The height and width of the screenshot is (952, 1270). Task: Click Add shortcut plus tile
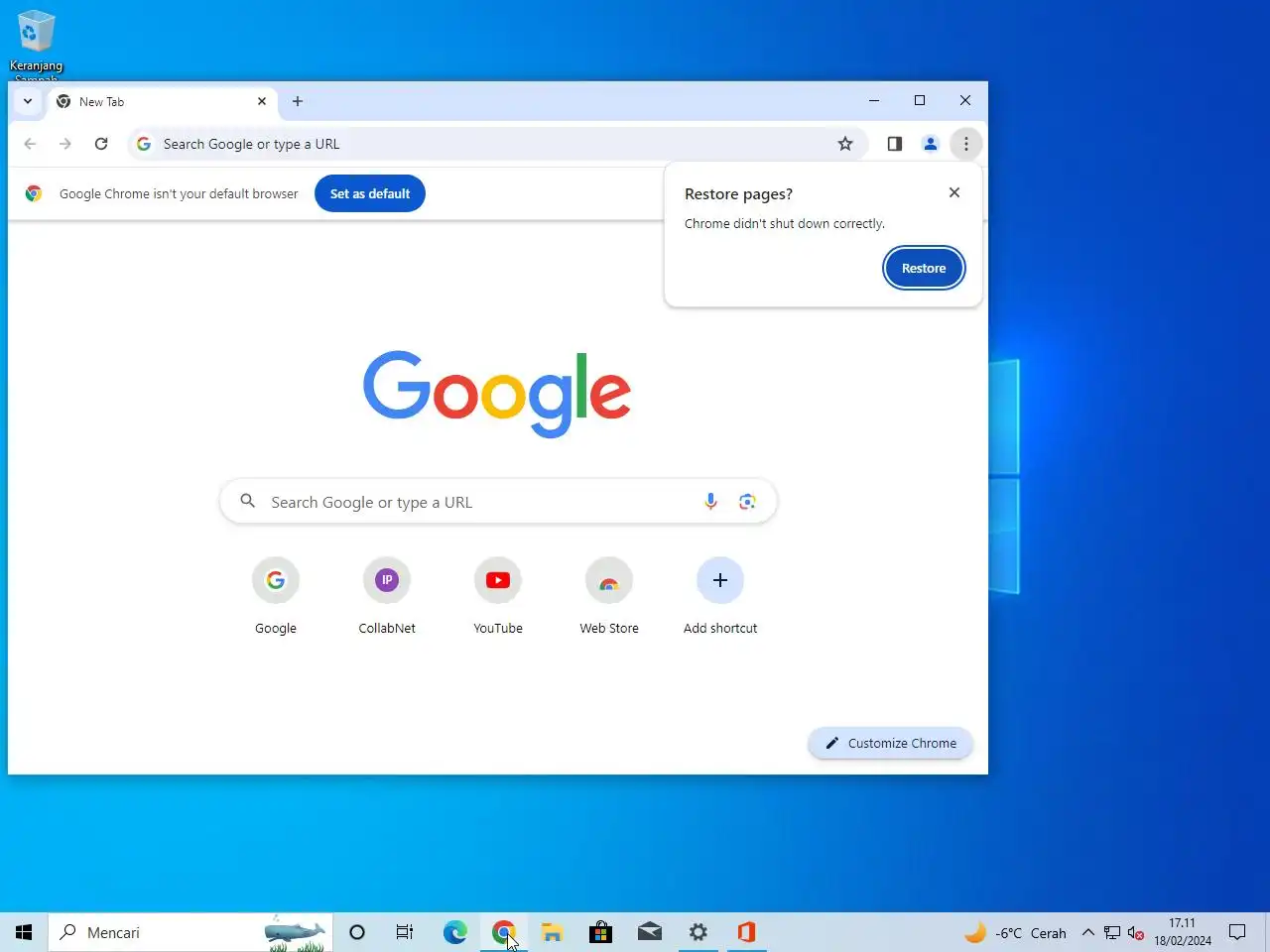pos(720,596)
